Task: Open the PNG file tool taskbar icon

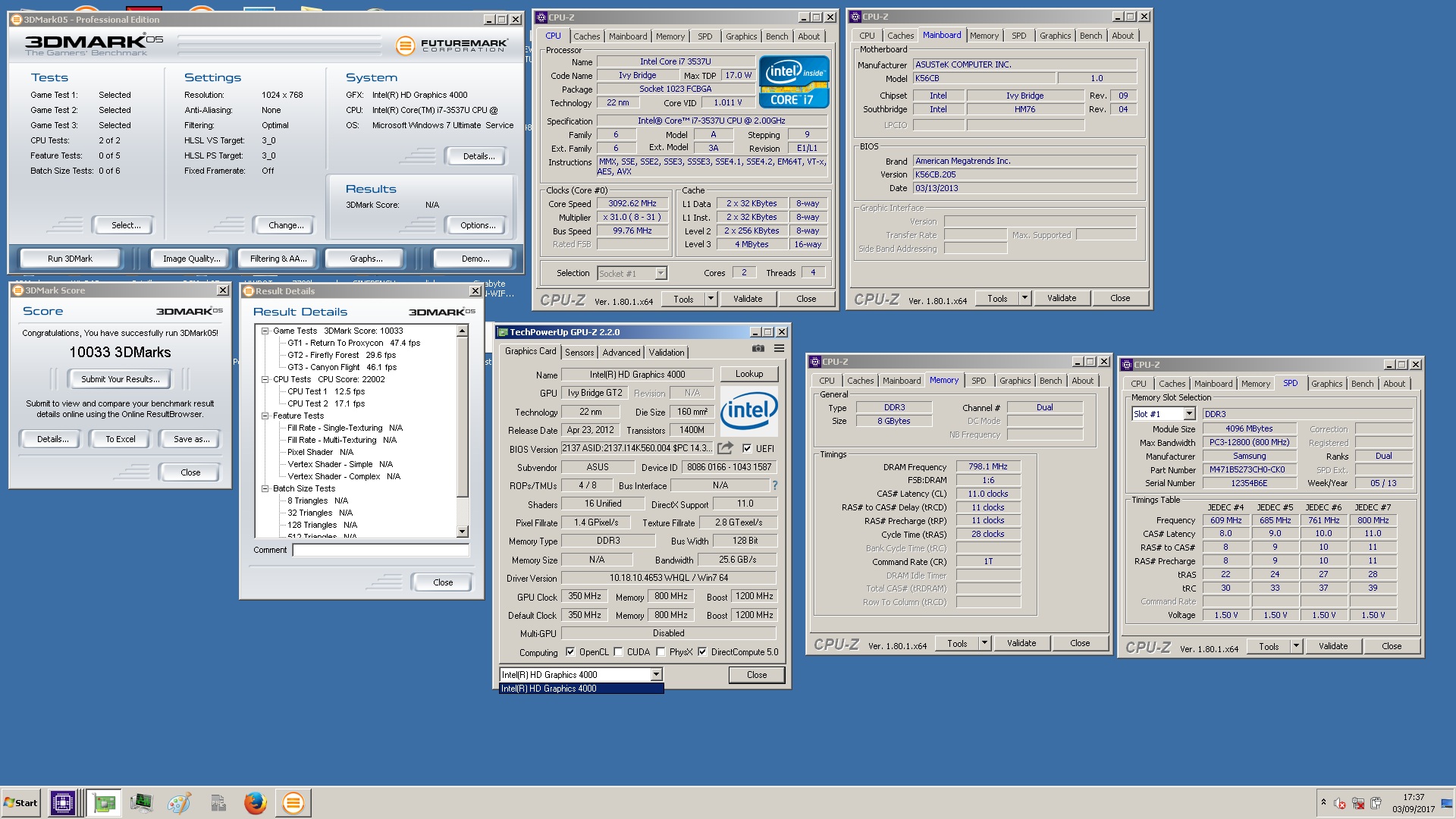Action: (218, 802)
